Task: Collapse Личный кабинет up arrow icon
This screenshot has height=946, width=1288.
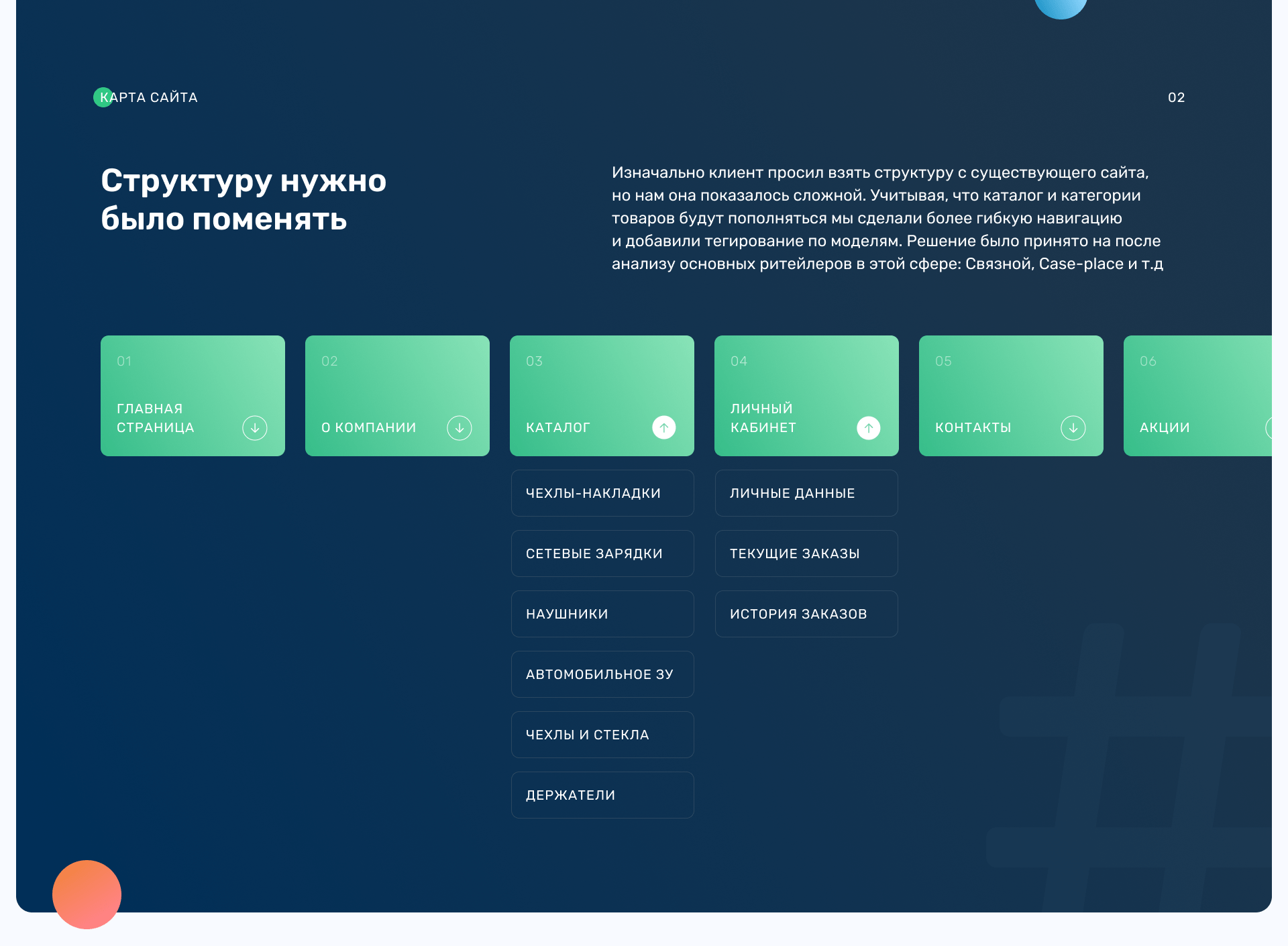Action: pyautogui.click(x=869, y=427)
